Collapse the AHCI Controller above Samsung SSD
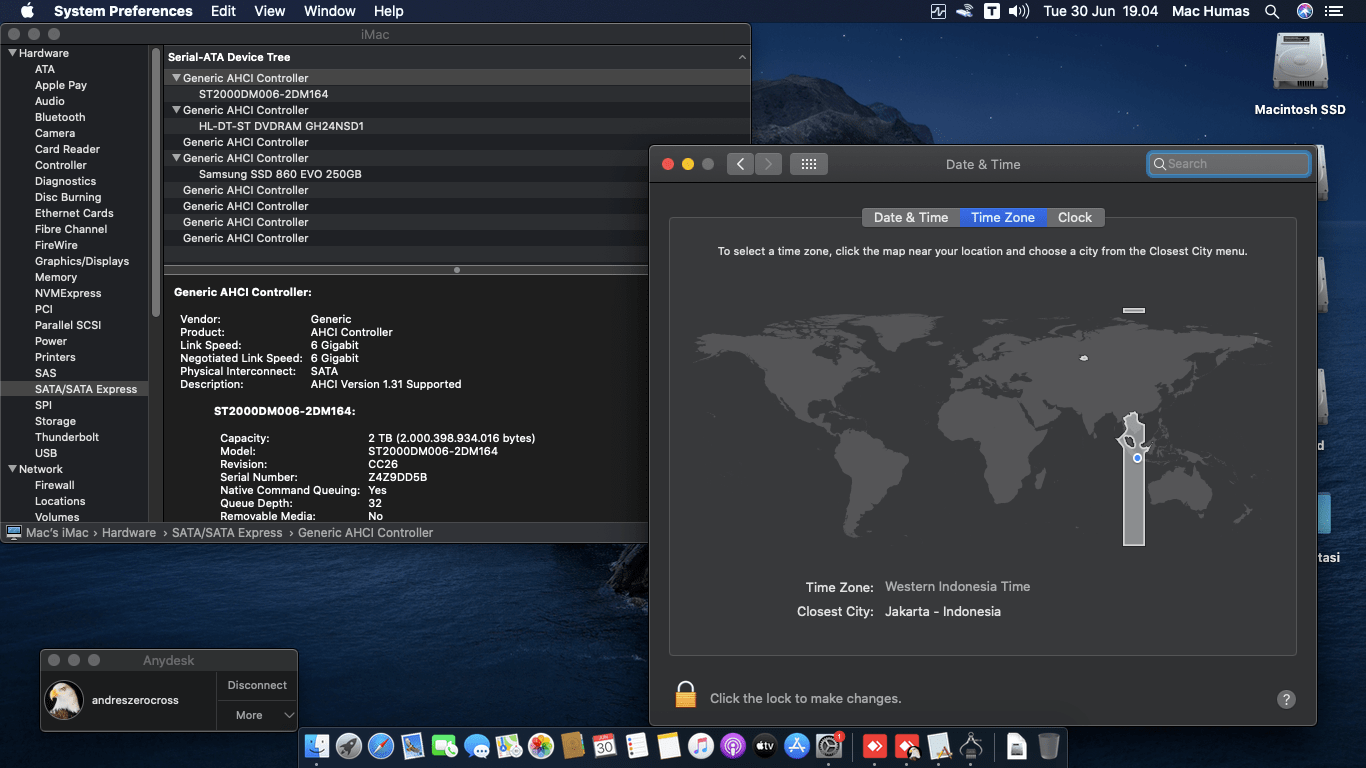This screenshot has width=1366, height=768. pos(176,158)
